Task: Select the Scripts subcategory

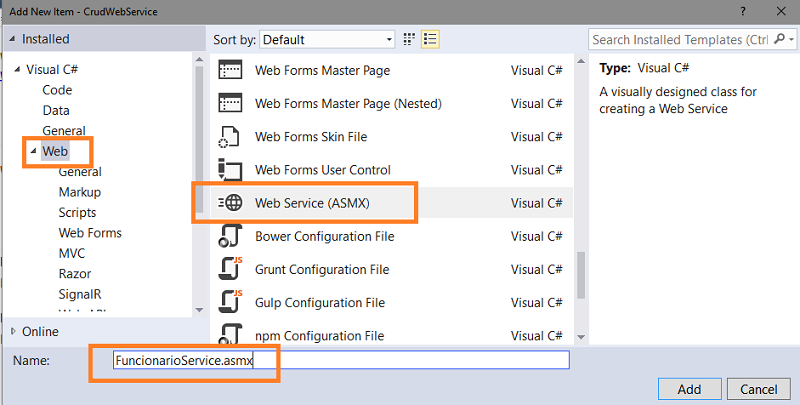Action: point(77,212)
